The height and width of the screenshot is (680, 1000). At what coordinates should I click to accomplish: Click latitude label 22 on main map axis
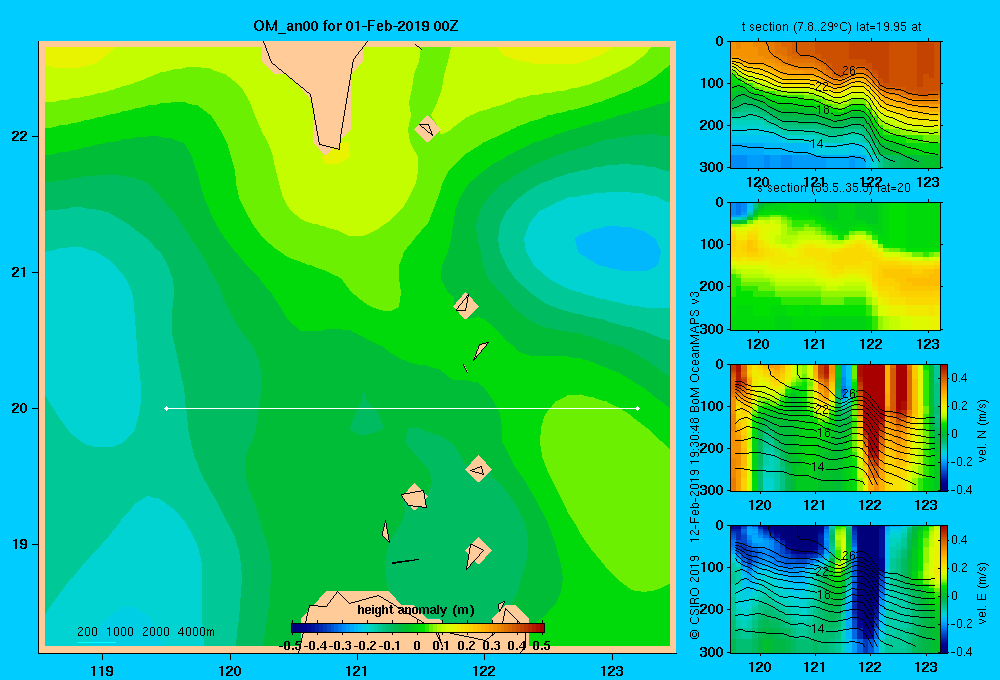point(20,136)
